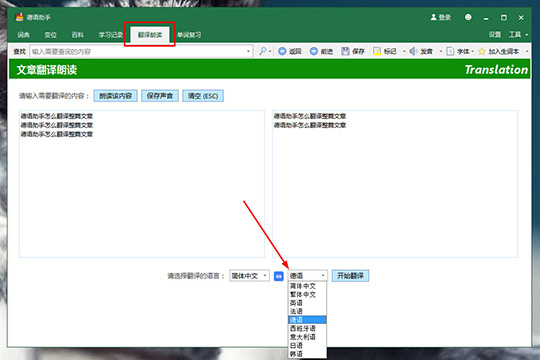
Task: Choose 意大利语 in the language list
Action: click(x=307, y=337)
